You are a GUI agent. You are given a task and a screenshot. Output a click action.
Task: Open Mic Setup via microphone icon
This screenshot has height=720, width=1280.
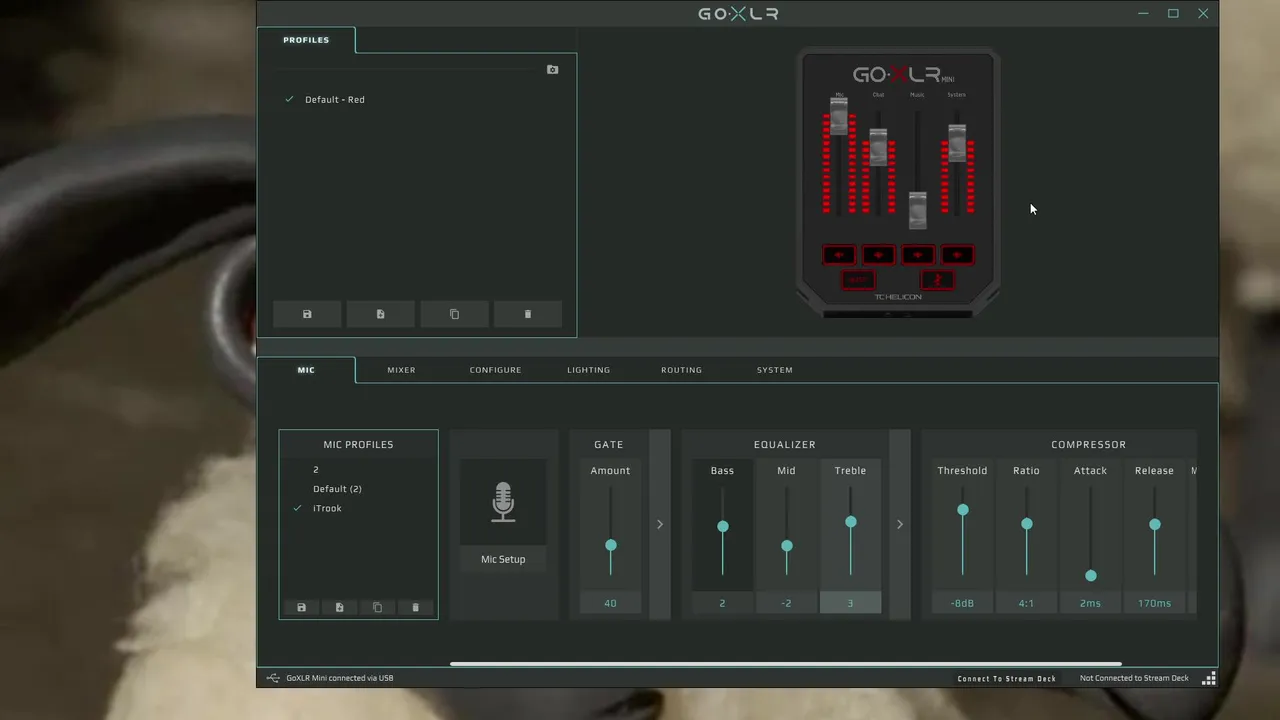tap(503, 502)
